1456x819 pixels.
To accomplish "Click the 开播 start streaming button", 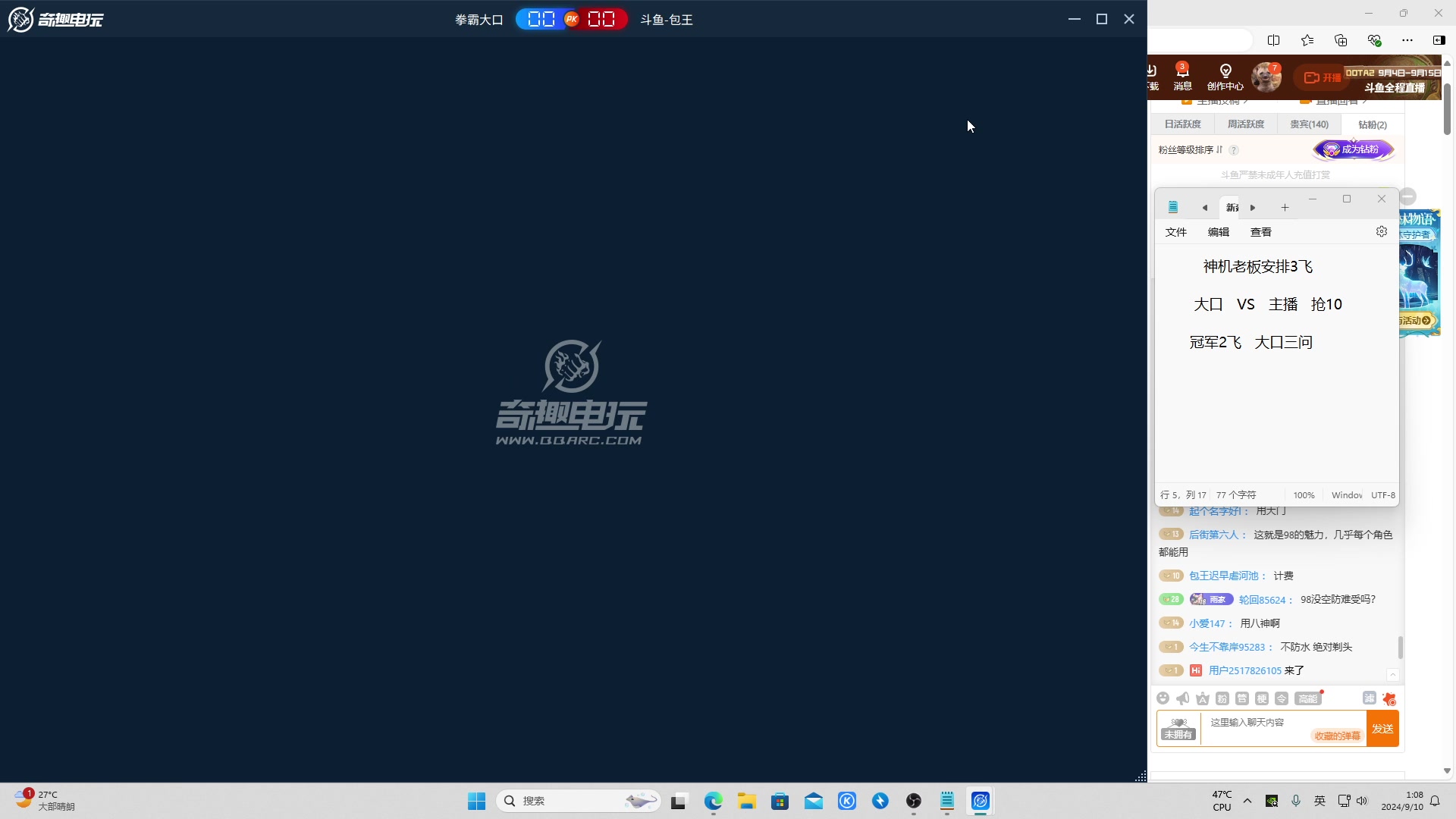I will point(1322,77).
